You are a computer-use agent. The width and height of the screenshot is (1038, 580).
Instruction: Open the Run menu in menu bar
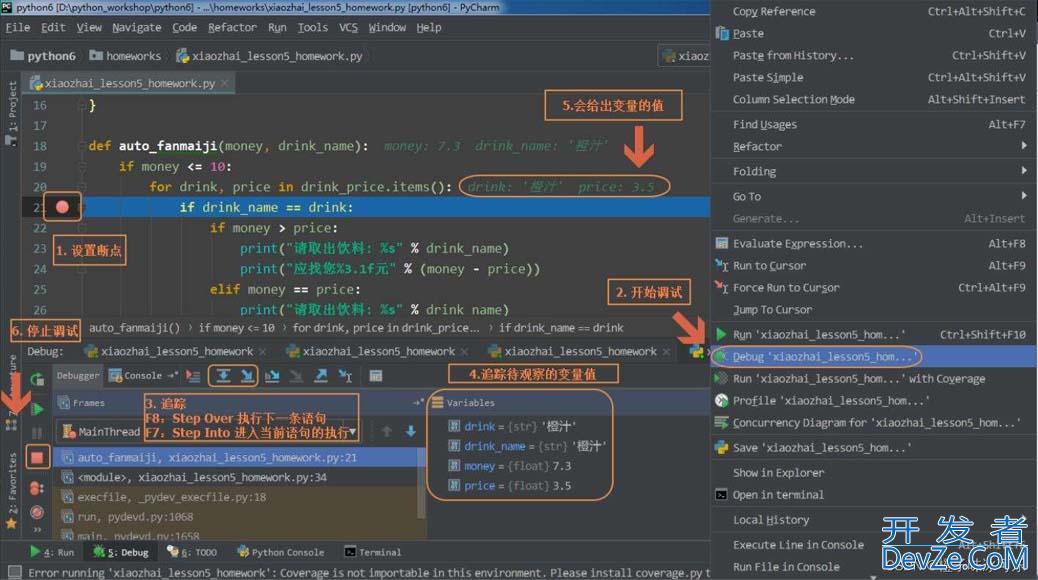(x=277, y=28)
